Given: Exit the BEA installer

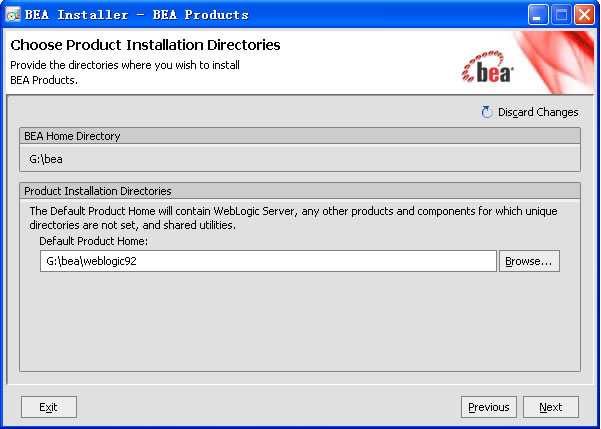Looking at the screenshot, I should point(49,407).
